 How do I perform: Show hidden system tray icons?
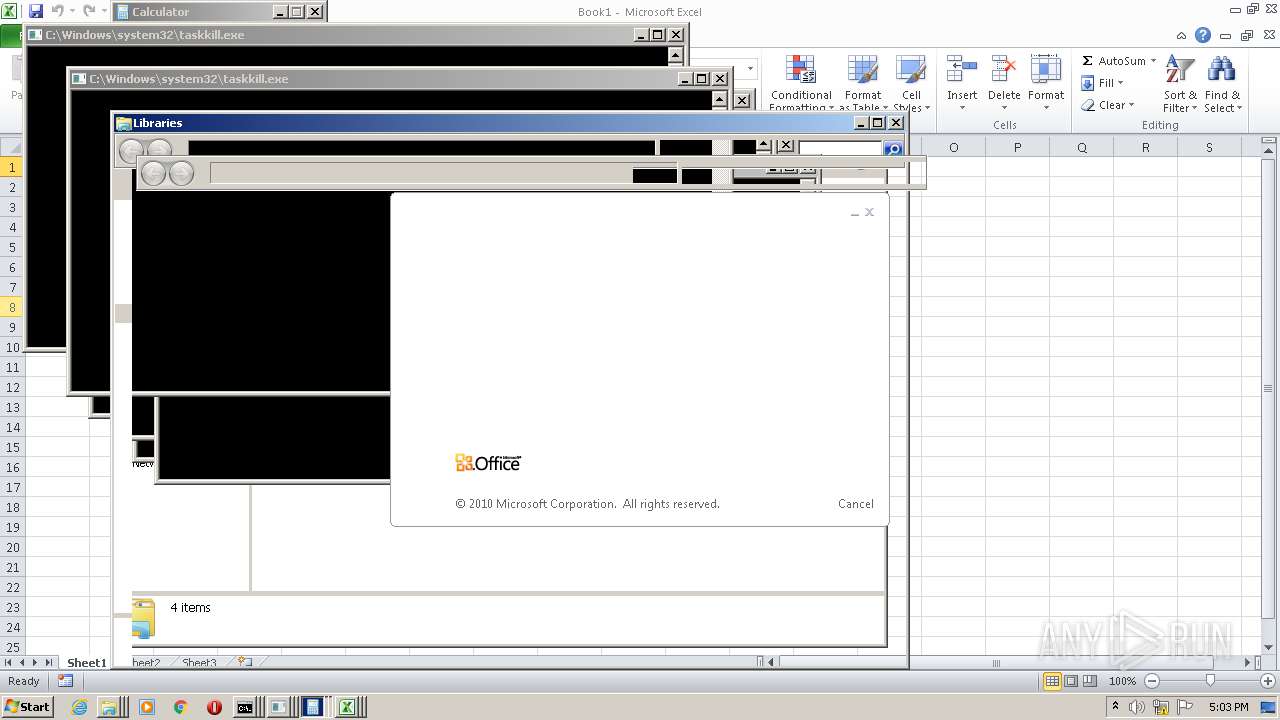click(x=1113, y=707)
